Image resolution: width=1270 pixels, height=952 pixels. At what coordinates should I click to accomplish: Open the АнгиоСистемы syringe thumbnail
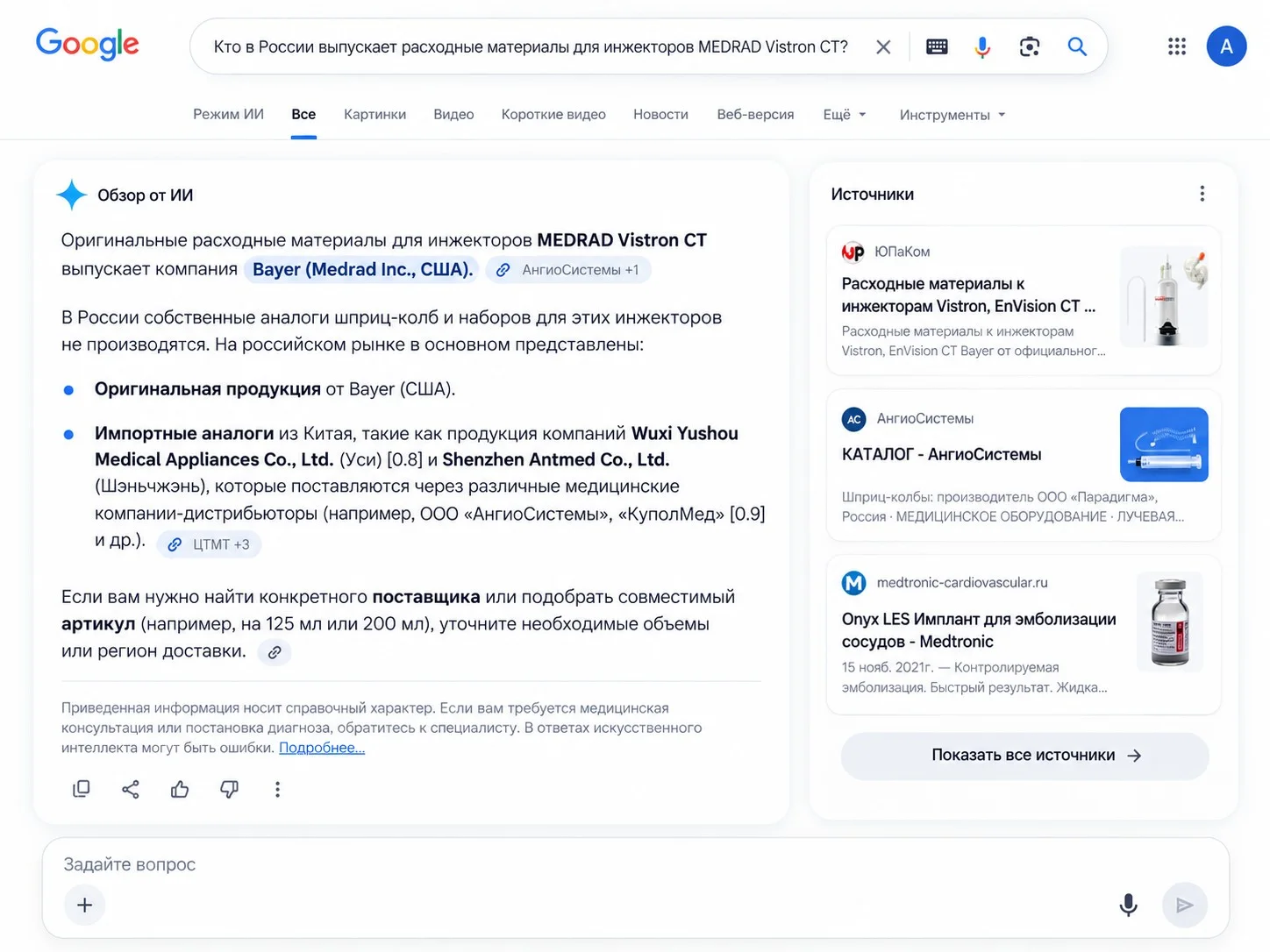(1165, 444)
